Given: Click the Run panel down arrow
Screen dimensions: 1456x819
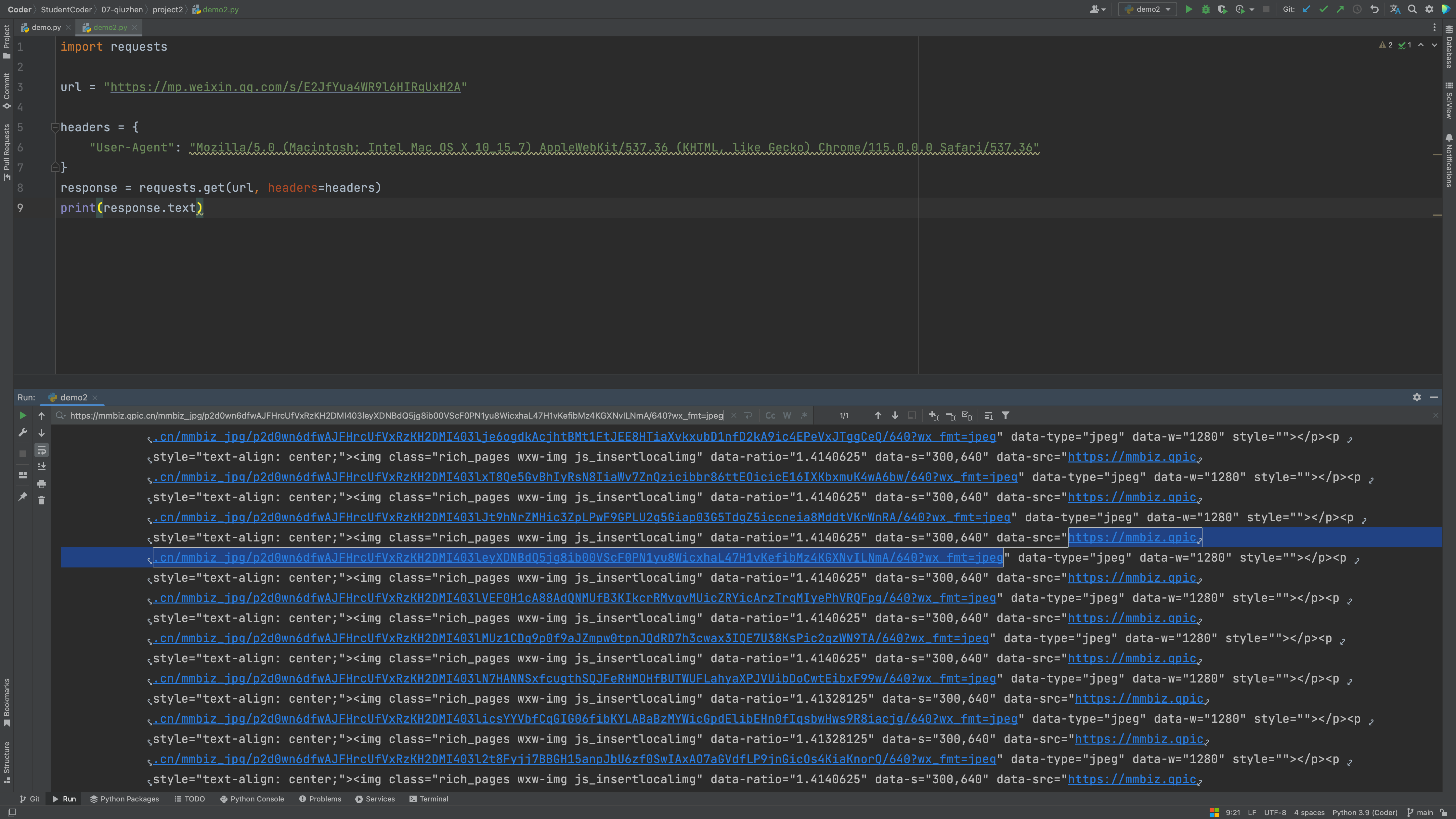Looking at the screenshot, I should tap(41, 432).
